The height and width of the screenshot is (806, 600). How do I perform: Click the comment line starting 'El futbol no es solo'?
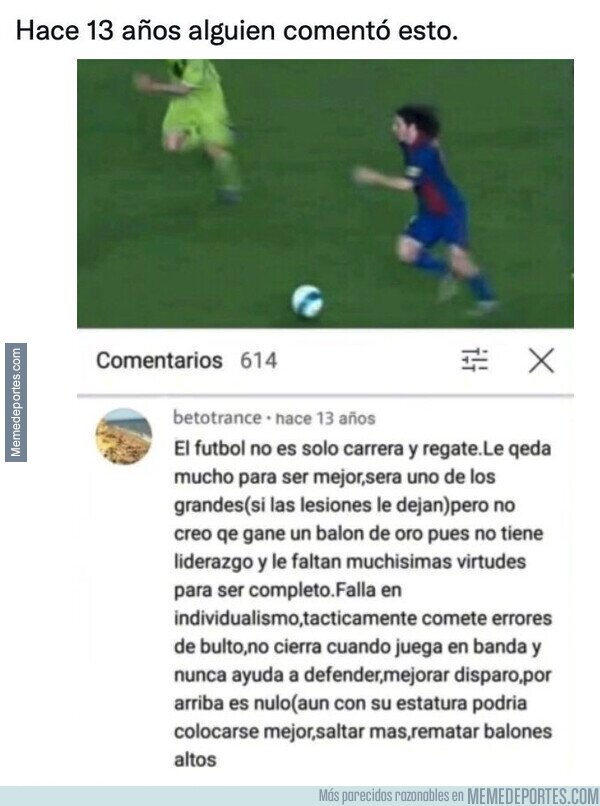click(362, 449)
